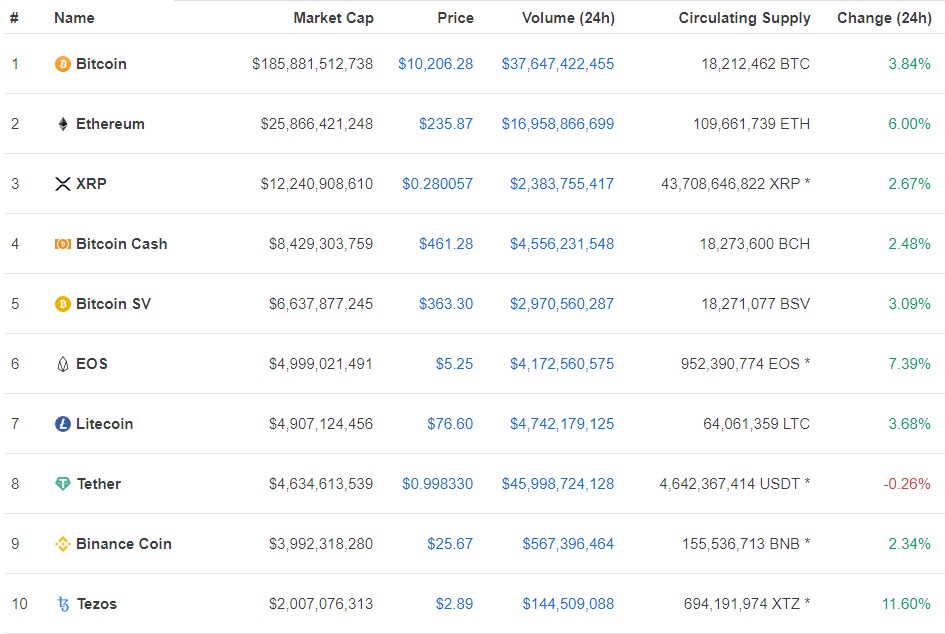
Task: Sort table by Name column header
Action: (x=74, y=18)
